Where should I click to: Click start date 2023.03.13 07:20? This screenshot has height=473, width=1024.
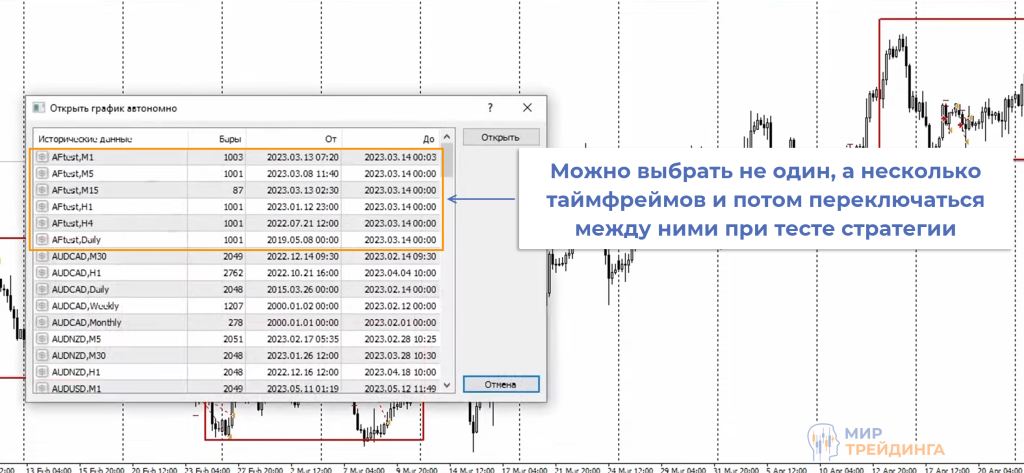pos(302,157)
